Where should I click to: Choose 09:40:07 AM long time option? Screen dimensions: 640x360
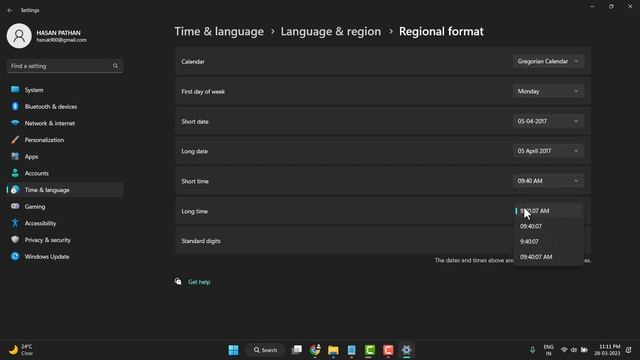coord(548,257)
